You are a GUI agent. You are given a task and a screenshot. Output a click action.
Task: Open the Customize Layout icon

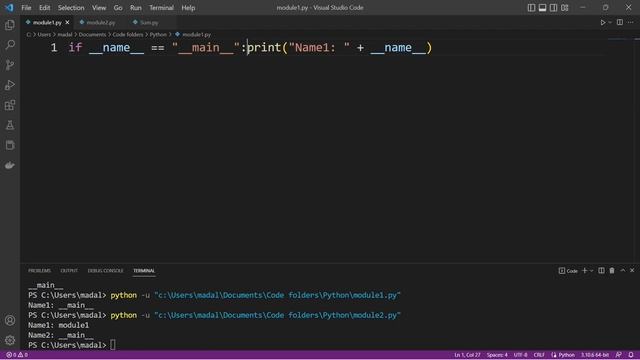tap(565, 8)
